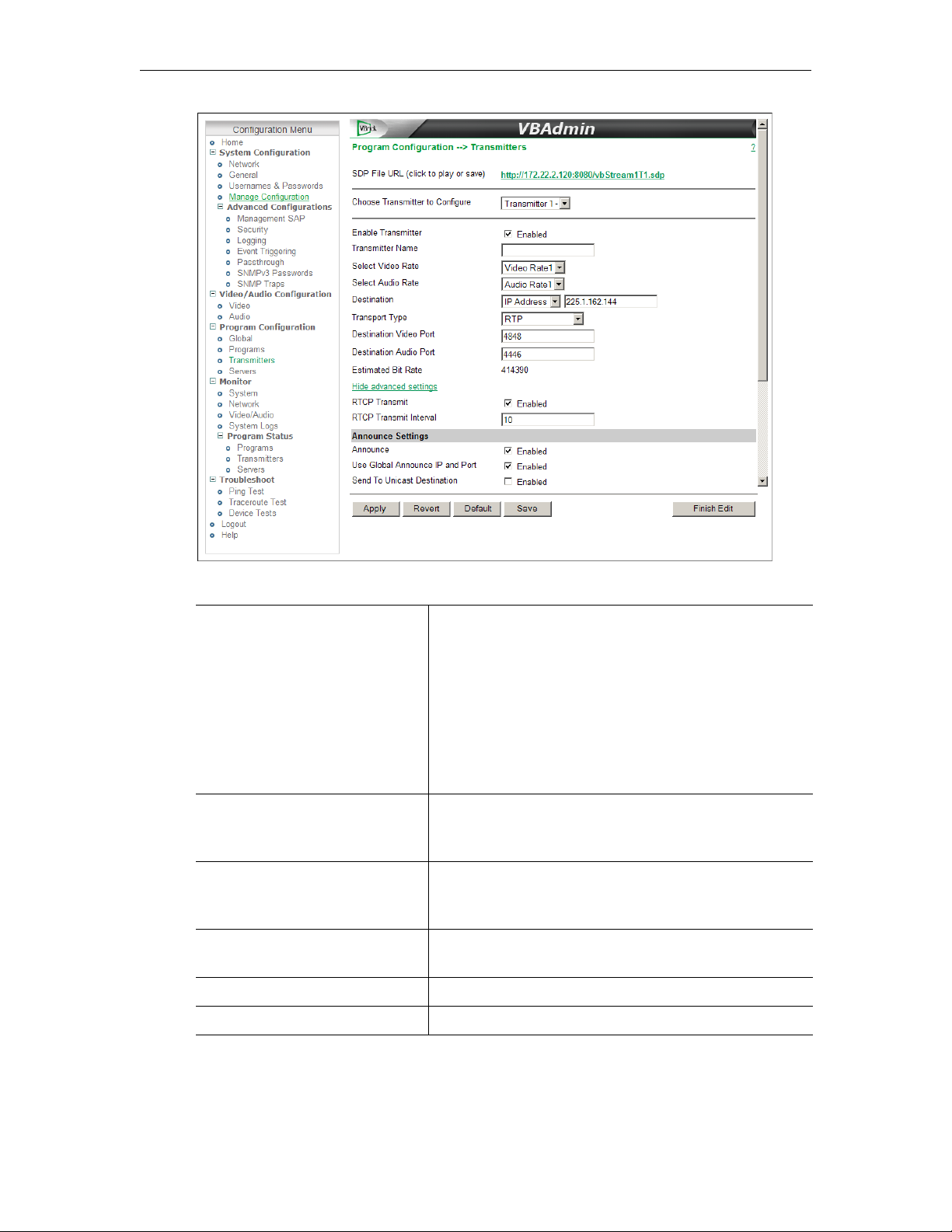The image size is (952, 1232).
Task: Toggle Use Global Announce IP and Port checkbox
Action: click(x=507, y=466)
